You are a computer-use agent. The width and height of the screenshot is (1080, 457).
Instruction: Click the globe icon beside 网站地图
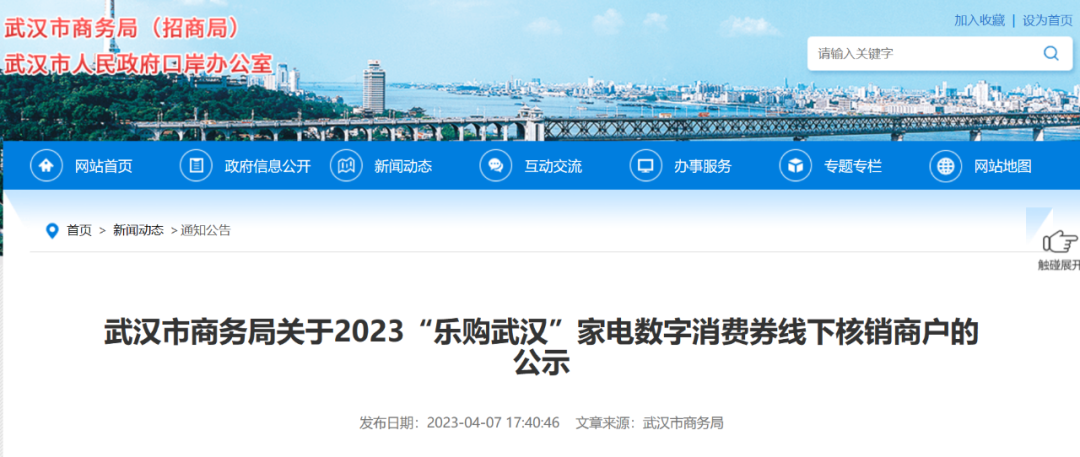[946, 166]
